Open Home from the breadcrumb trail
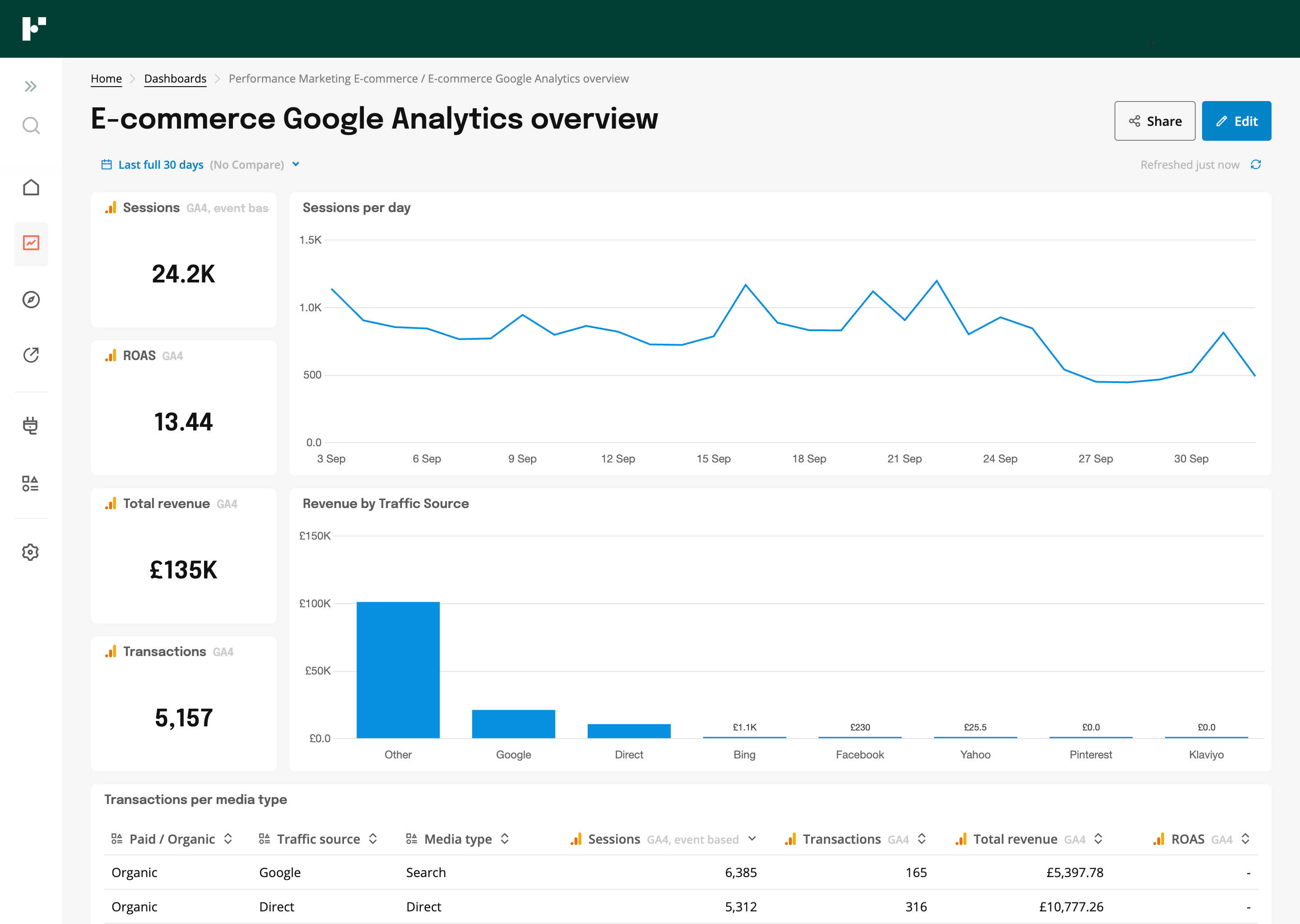The image size is (1300, 924). coord(106,79)
